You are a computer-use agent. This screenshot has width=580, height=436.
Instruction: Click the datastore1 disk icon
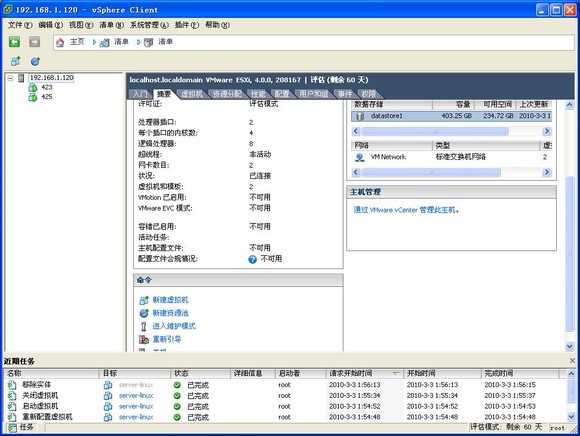tap(360, 116)
